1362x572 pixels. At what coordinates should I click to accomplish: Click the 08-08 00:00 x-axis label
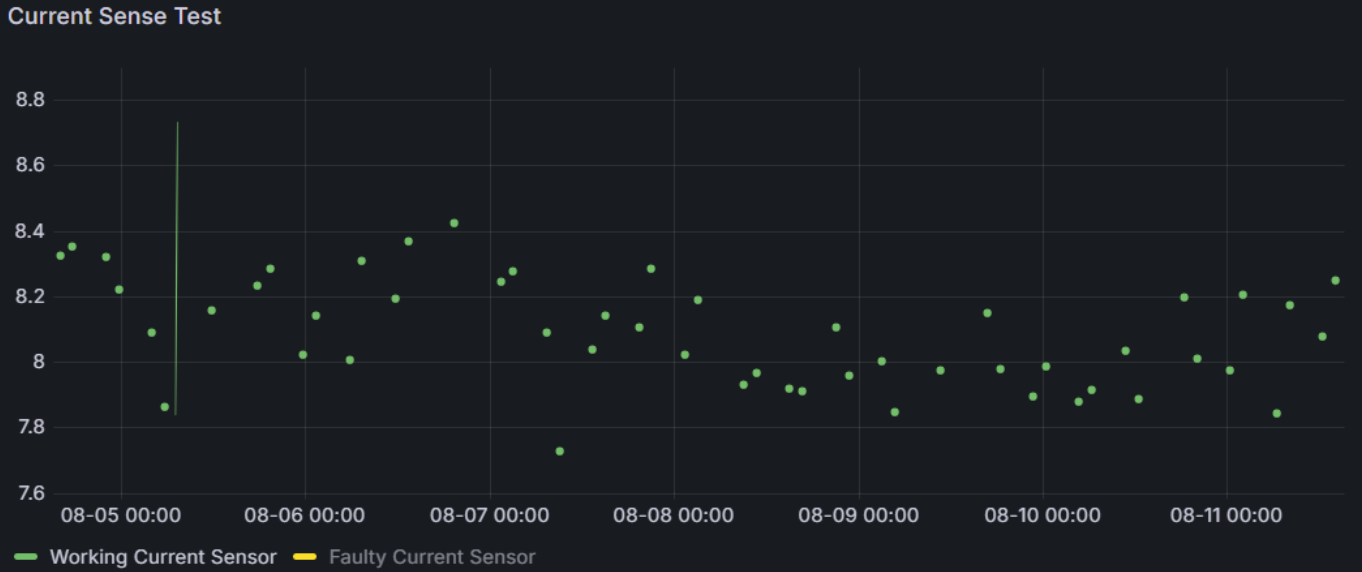[x=674, y=516]
